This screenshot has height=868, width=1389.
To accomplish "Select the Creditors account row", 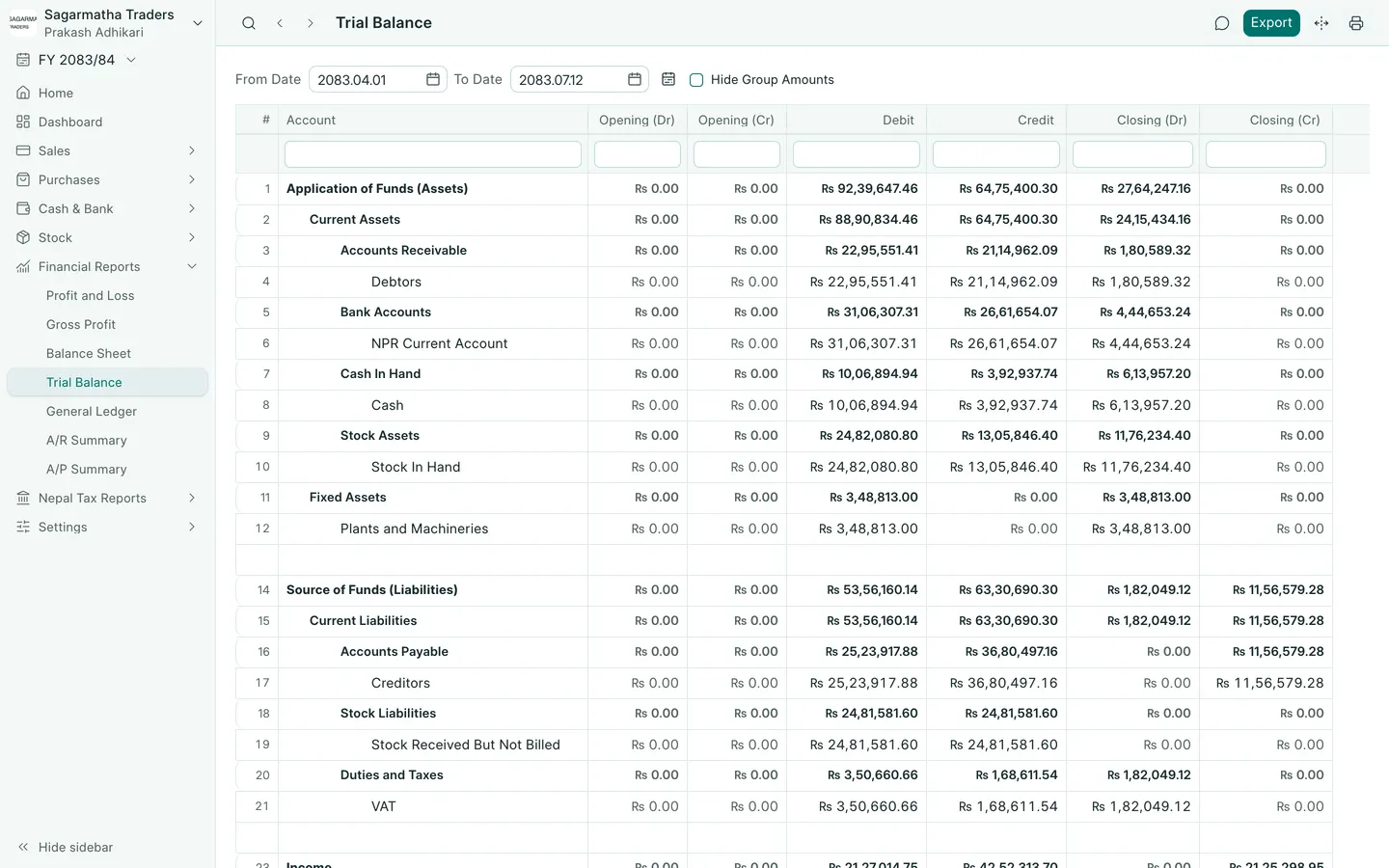I will point(784,683).
